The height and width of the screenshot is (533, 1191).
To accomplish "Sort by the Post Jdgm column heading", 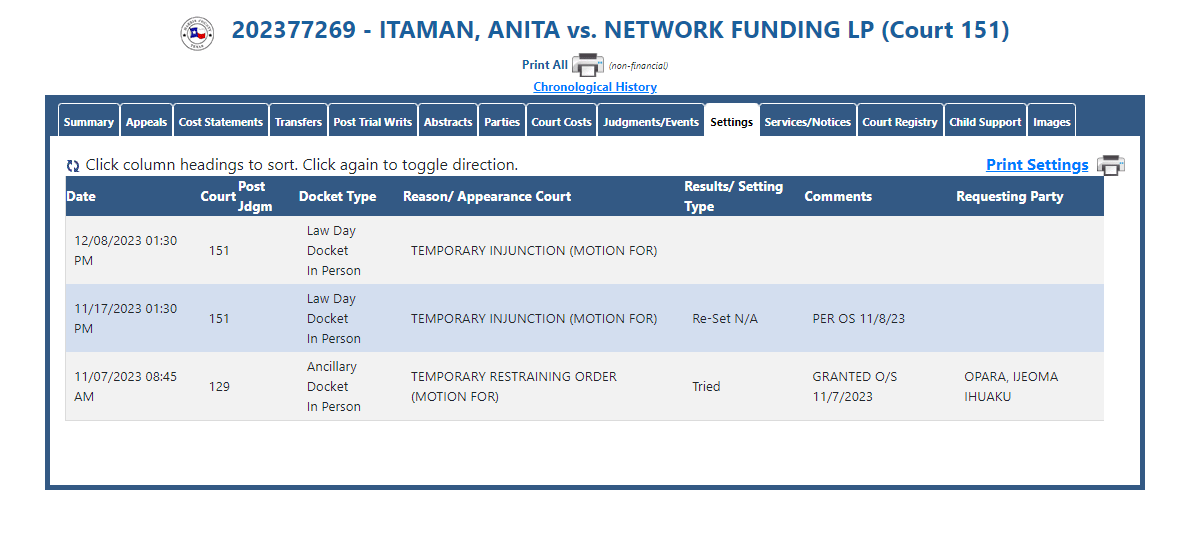I will (x=255, y=196).
